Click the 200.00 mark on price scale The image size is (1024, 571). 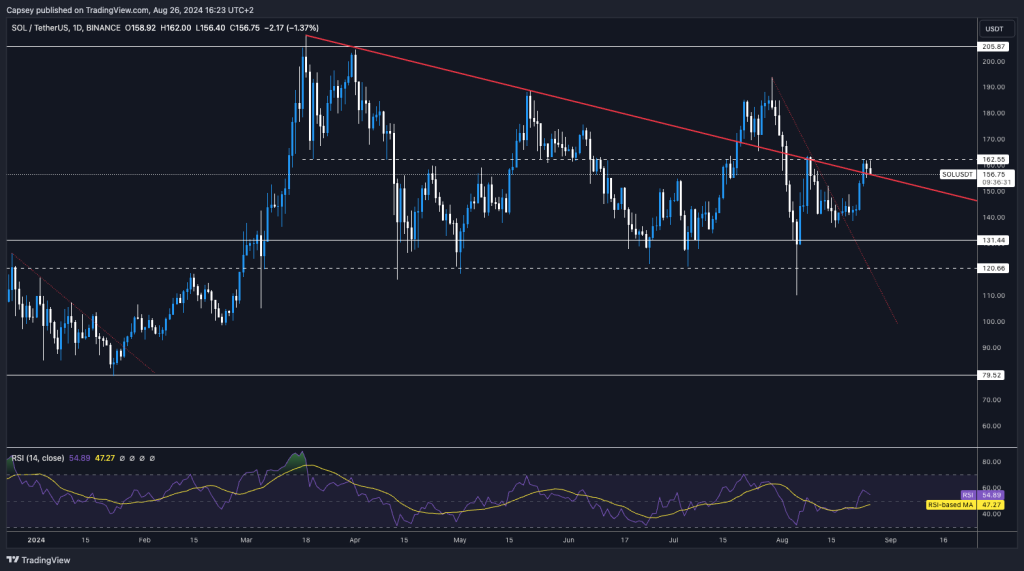click(x=993, y=61)
